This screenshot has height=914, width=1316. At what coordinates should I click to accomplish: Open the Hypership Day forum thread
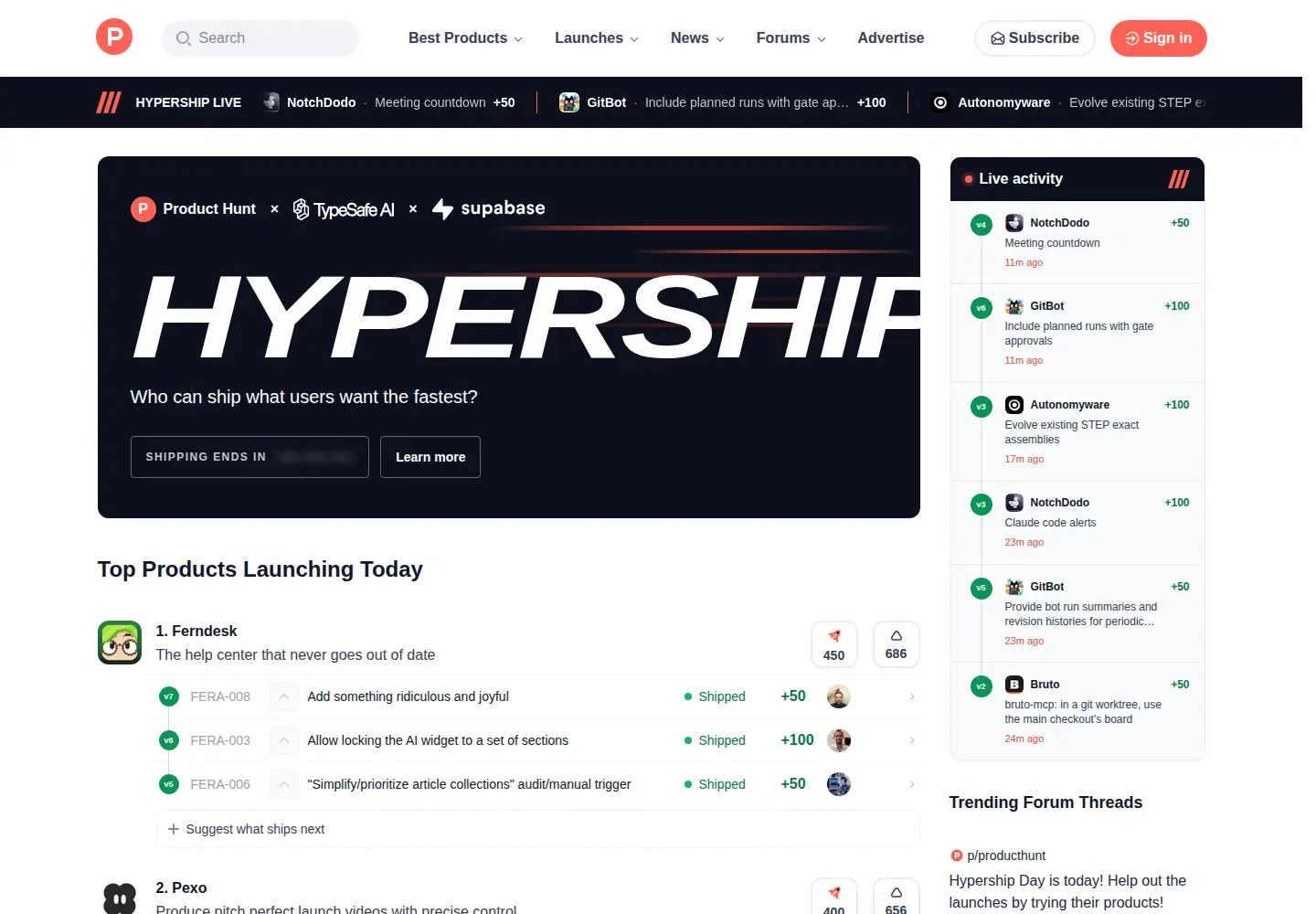1067,891
